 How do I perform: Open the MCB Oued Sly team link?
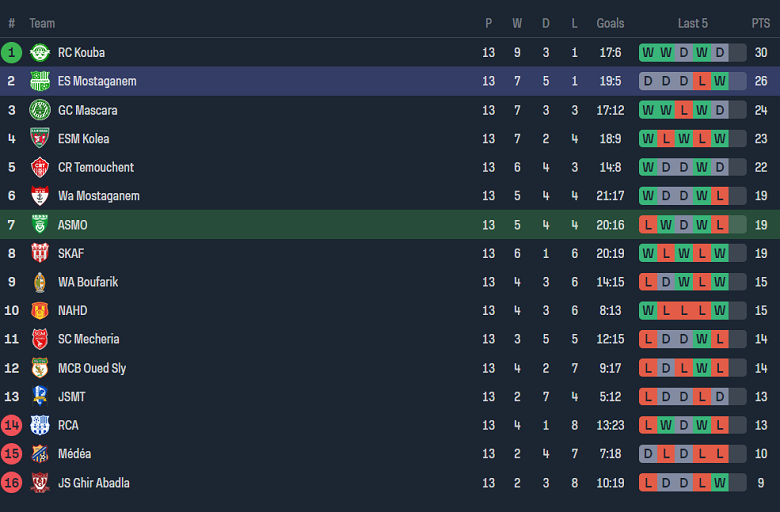tap(92, 368)
